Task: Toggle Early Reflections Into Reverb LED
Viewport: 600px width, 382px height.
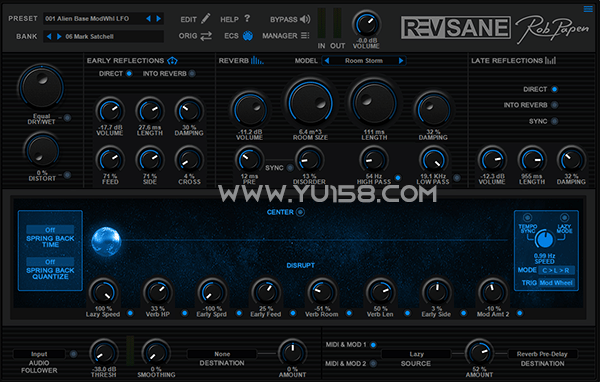Action: 192,73
